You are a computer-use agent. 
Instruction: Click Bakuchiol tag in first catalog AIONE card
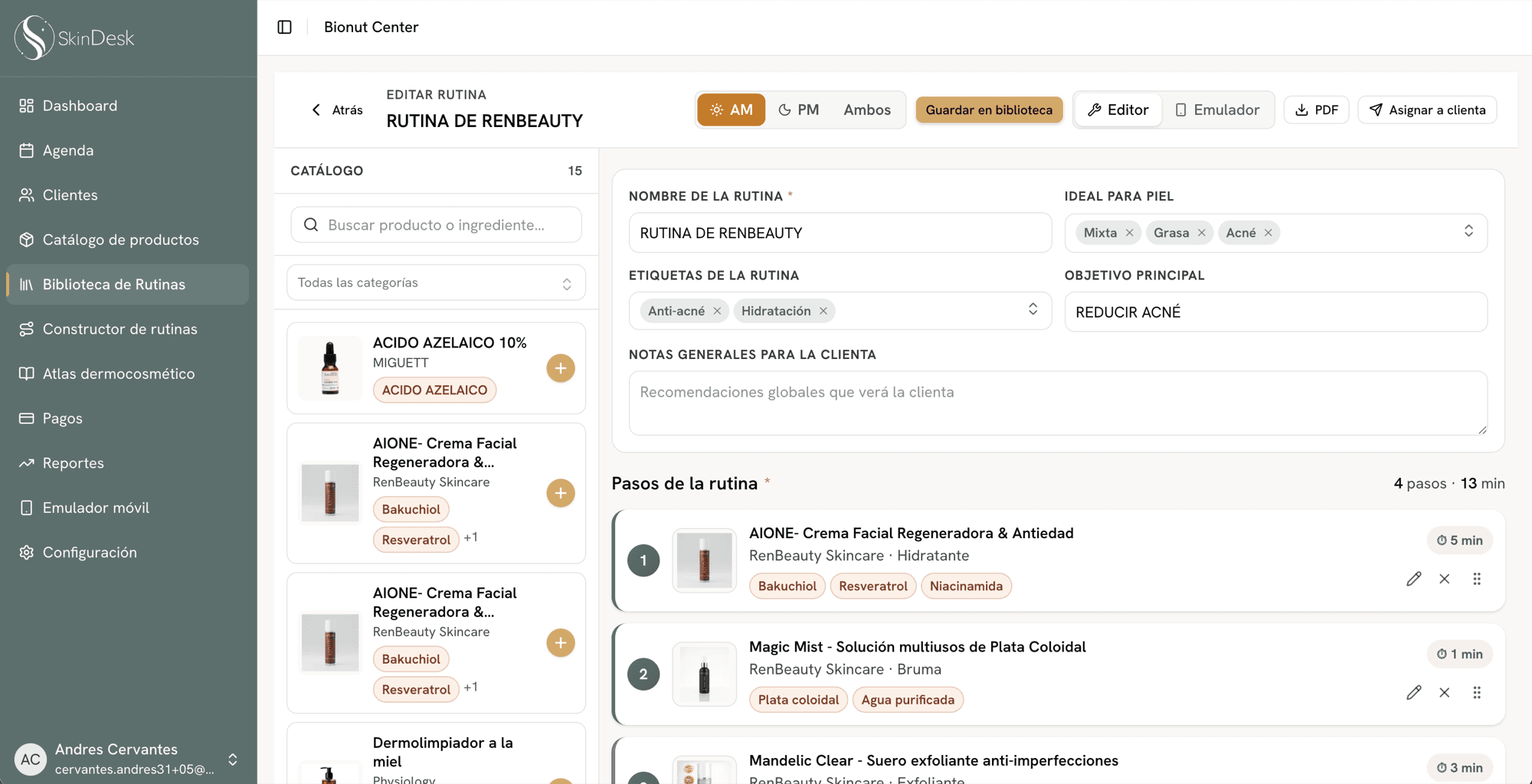[x=411, y=509]
